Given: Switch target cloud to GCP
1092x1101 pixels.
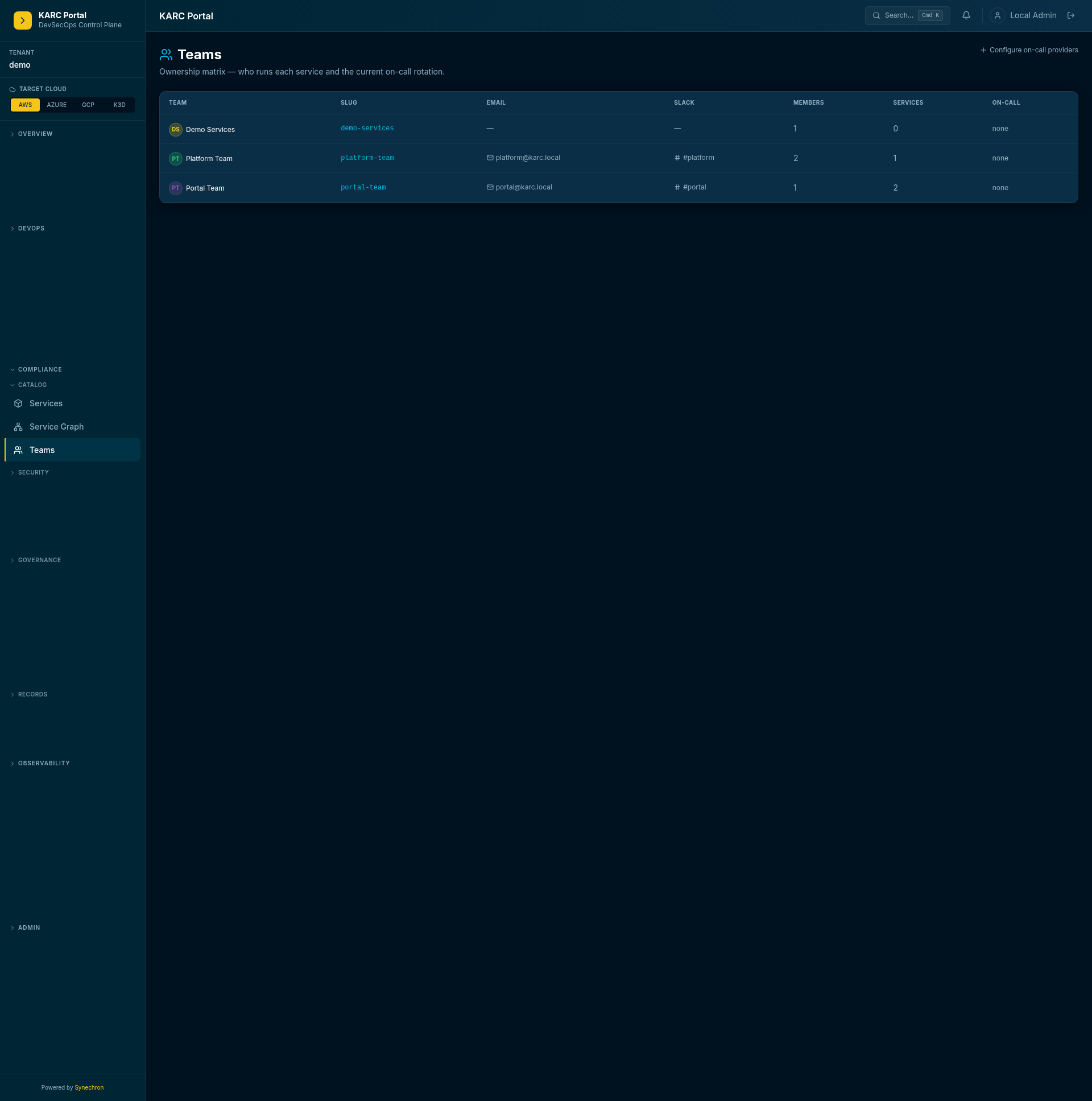Looking at the screenshot, I should click(88, 105).
